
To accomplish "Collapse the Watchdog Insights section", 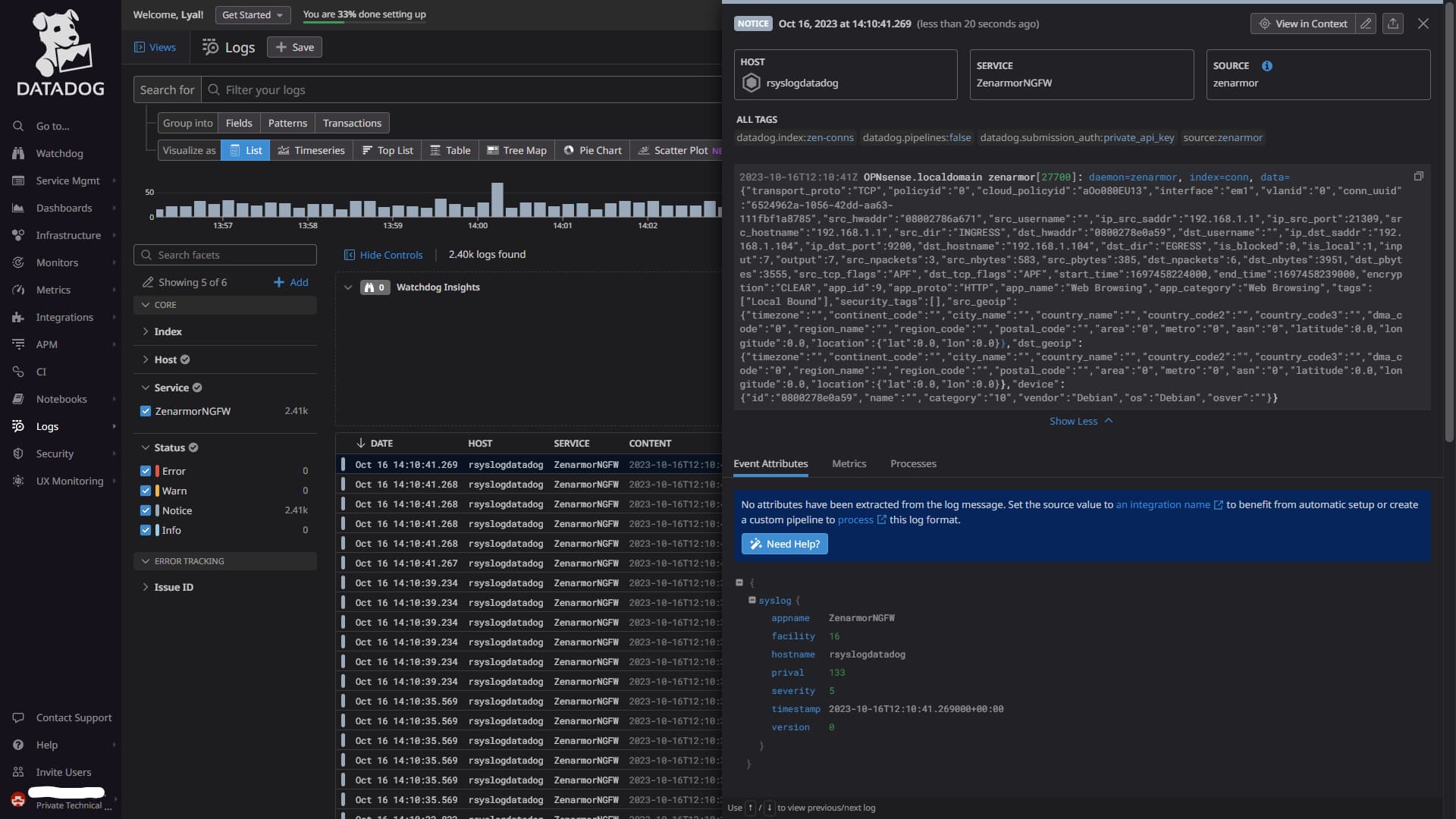I will coord(348,287).
